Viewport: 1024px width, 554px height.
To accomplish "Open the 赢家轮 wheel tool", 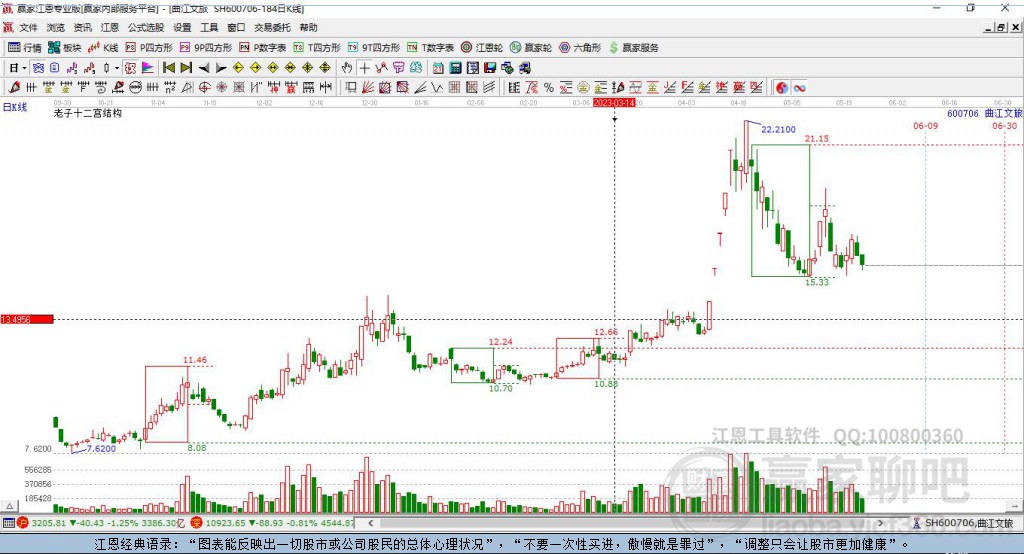I will [531, 48].
